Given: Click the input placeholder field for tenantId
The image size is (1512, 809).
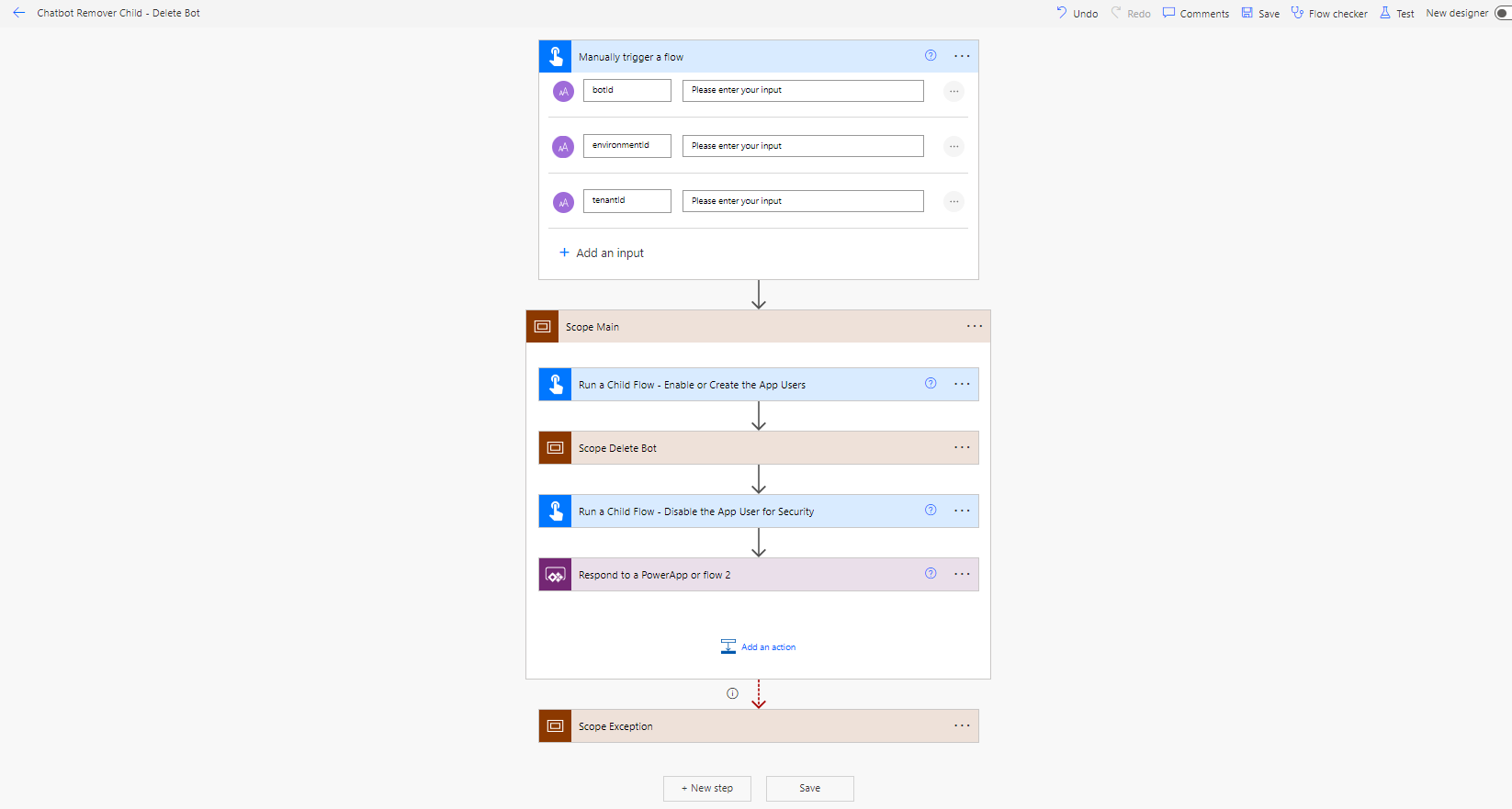Looking at the screenshot, I should click(x=803, y=201).
